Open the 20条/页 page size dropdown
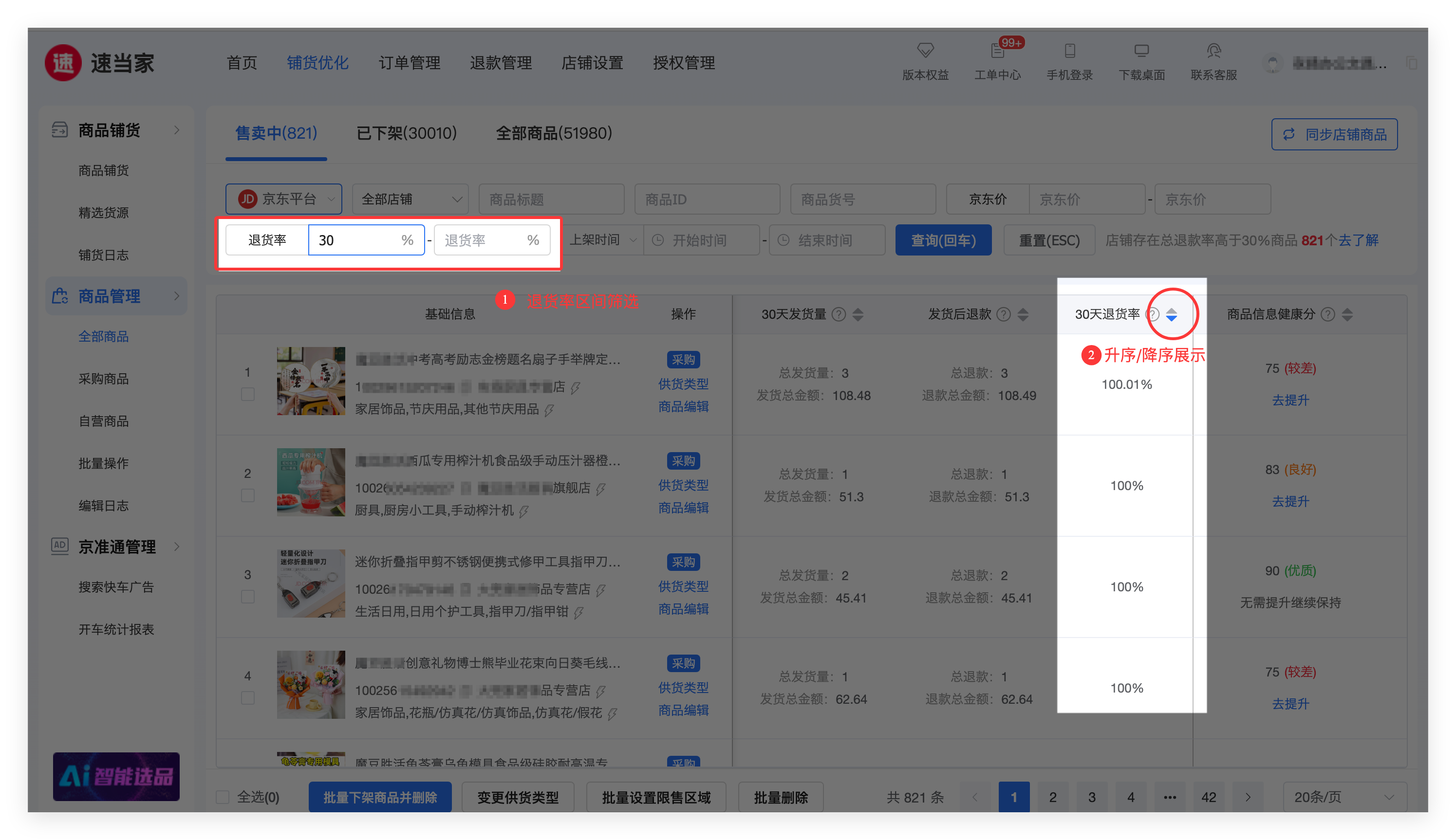1456x840 pixels. coord(1344,797)
